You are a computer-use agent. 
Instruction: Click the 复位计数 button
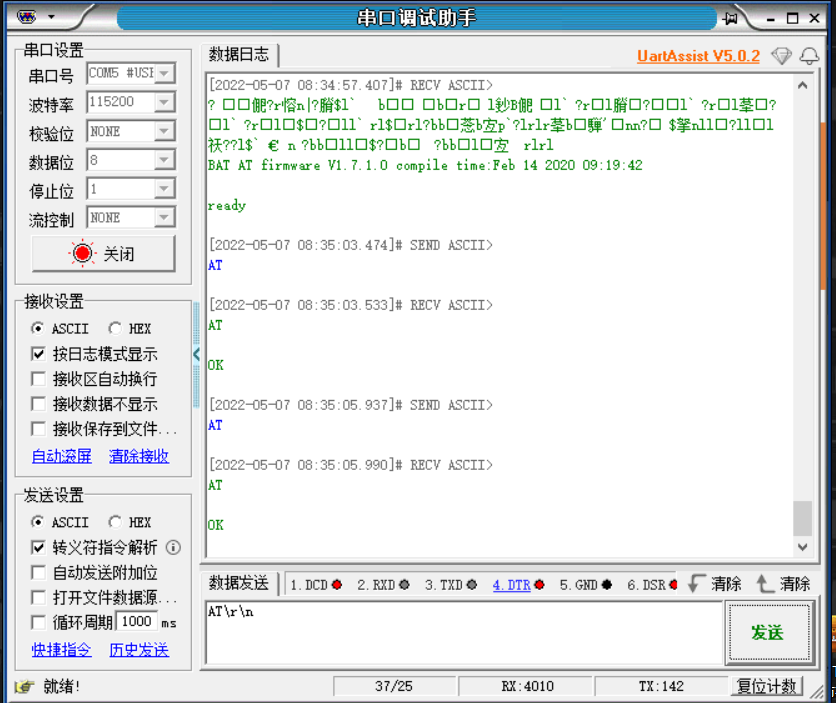[x=766, y=686]
